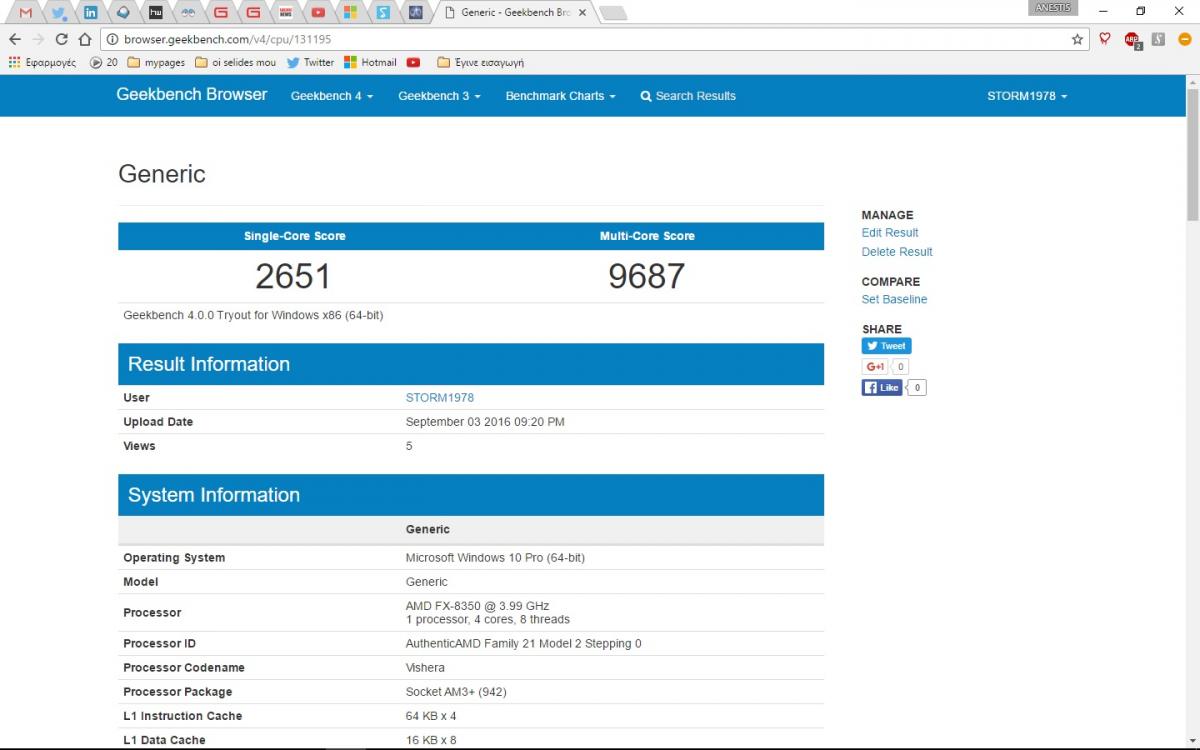This screenshot has width=1200, height=750.
Task: Open the mypages bookmark folder
Action: [x=156, y=62]
